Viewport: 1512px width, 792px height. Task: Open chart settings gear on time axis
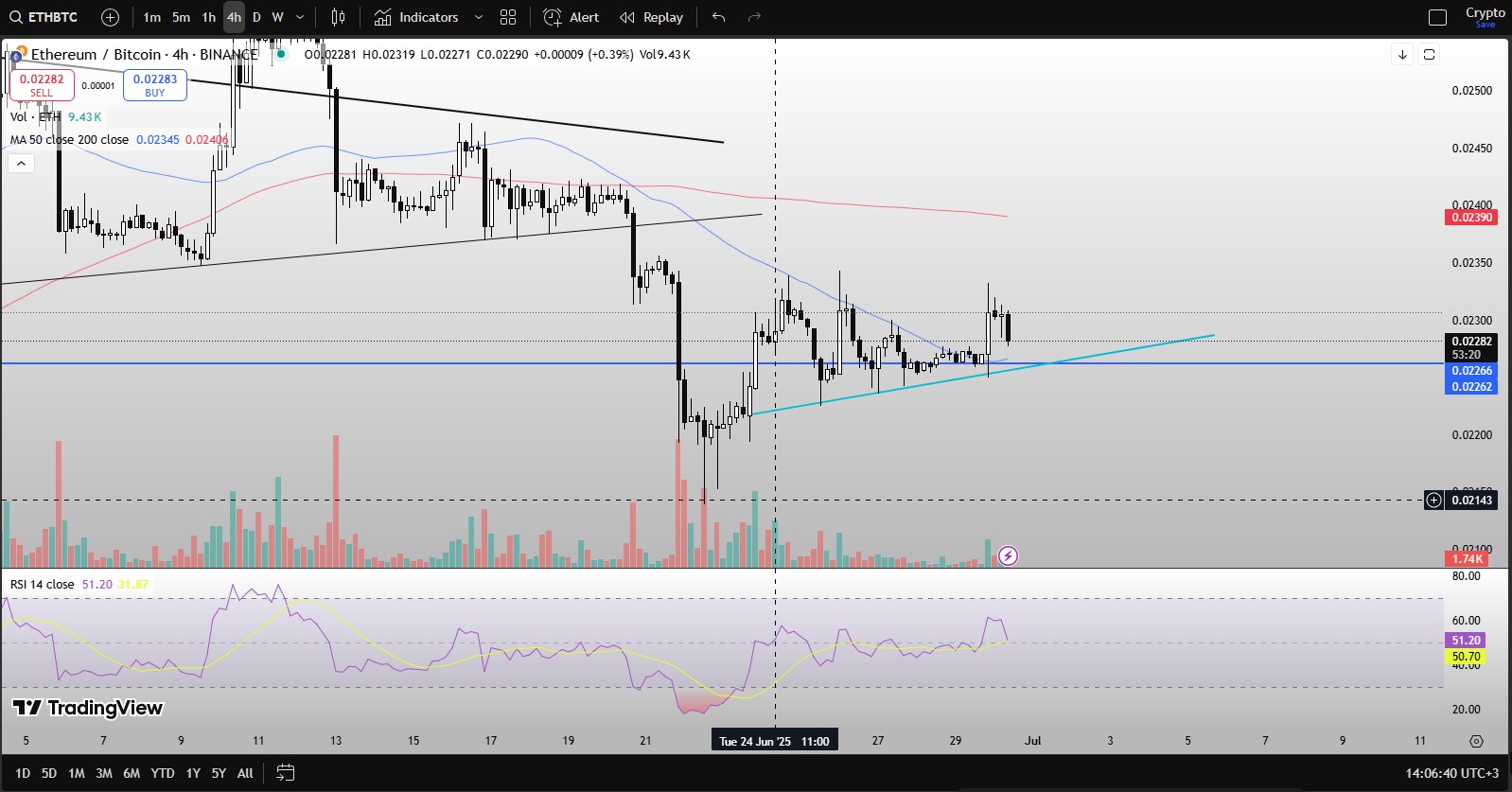[1476, 741]
